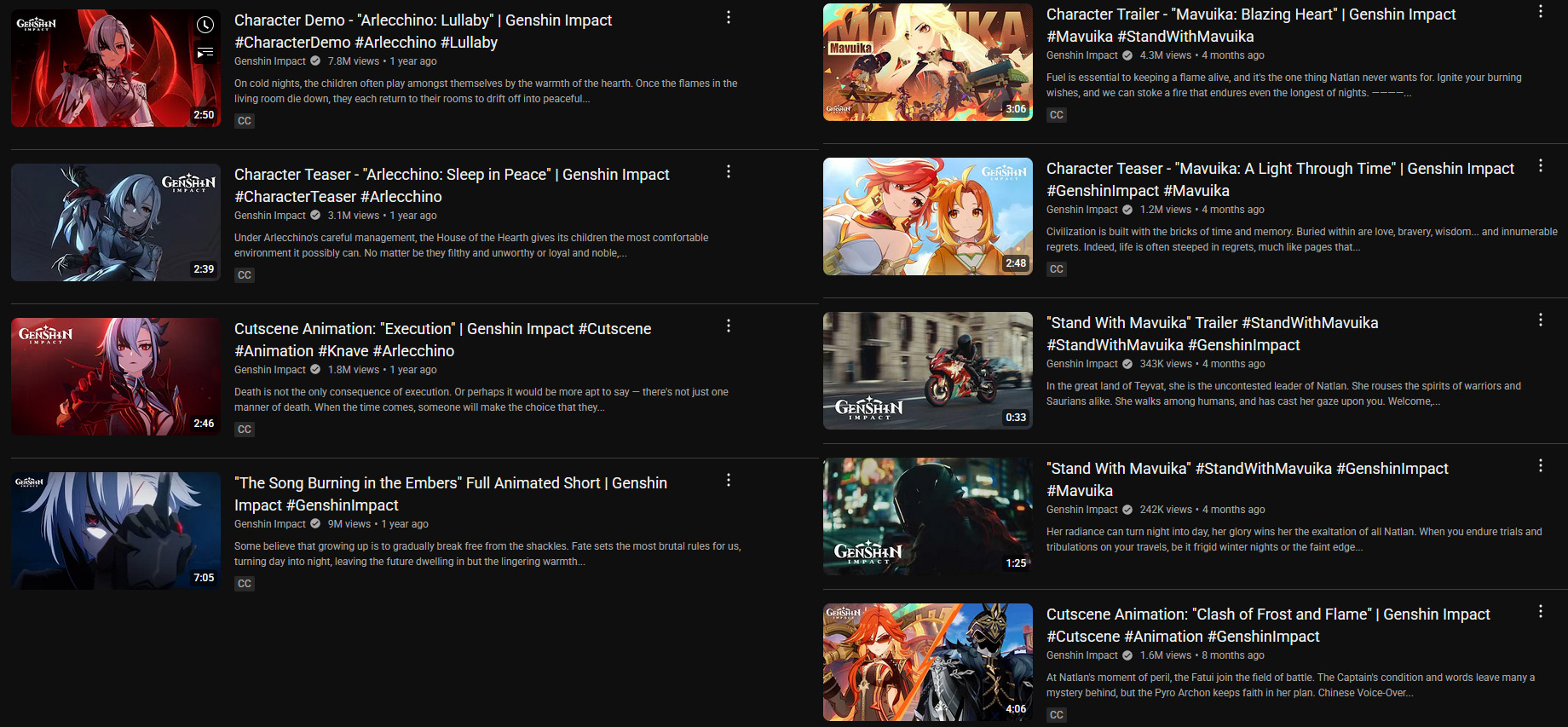Screen dimensions: 1568x727
Task: Open the 1:25 Stand With Mavuika thumbnail
Action: (928, 516)
